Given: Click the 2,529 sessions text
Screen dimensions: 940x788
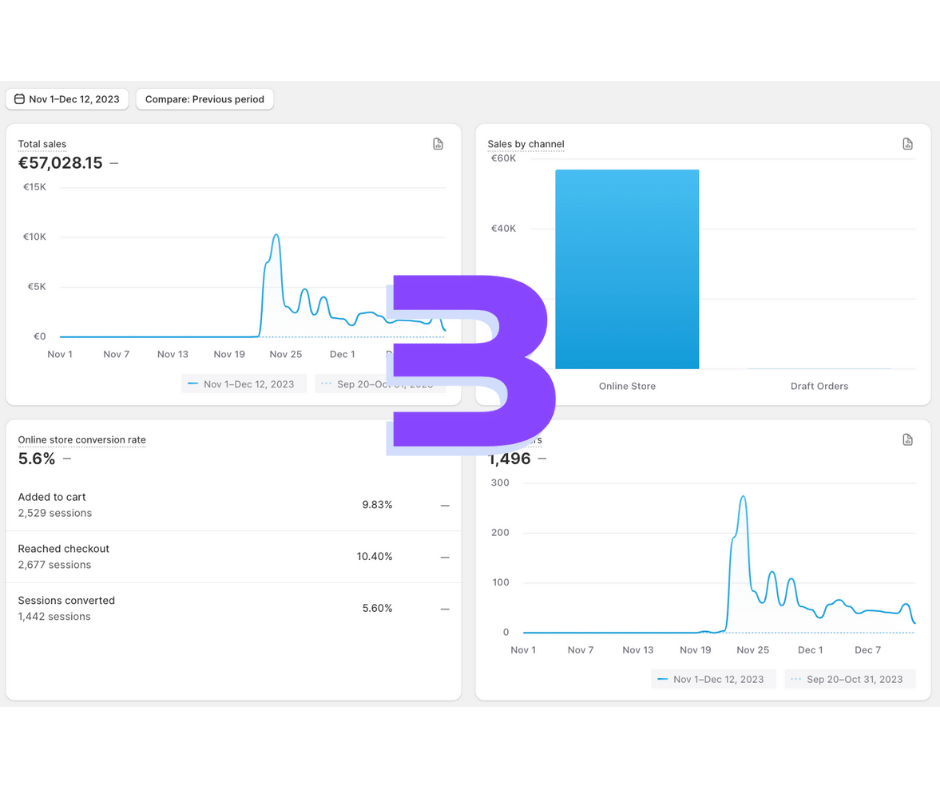Looking at the screenshot, I should [x=55, y=513].
